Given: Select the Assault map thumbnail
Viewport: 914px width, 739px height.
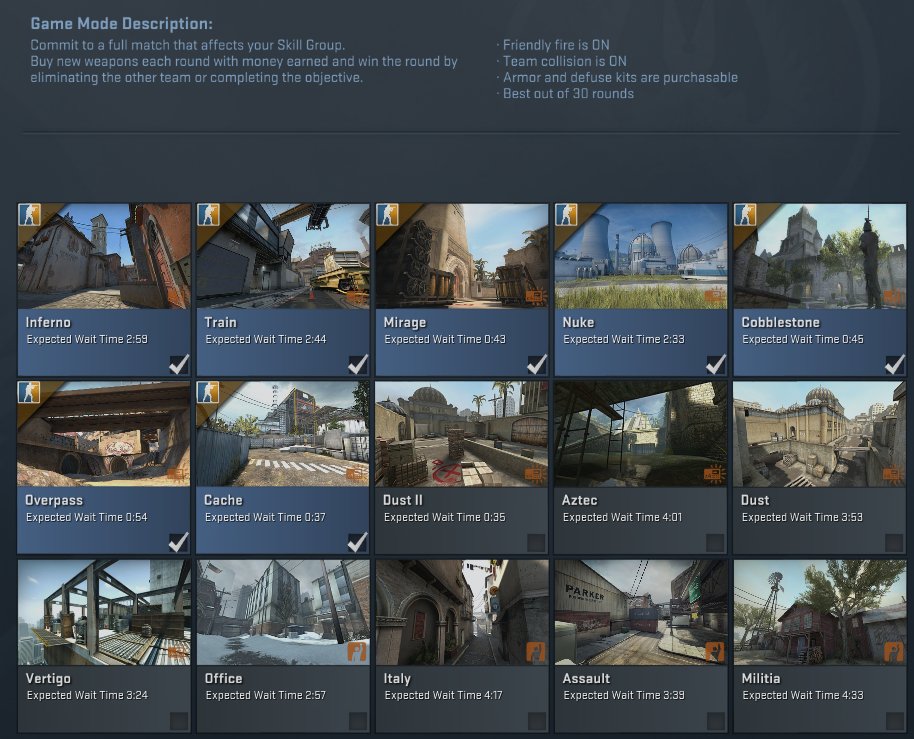Looking at the screenshot, I should pos(641,612).
